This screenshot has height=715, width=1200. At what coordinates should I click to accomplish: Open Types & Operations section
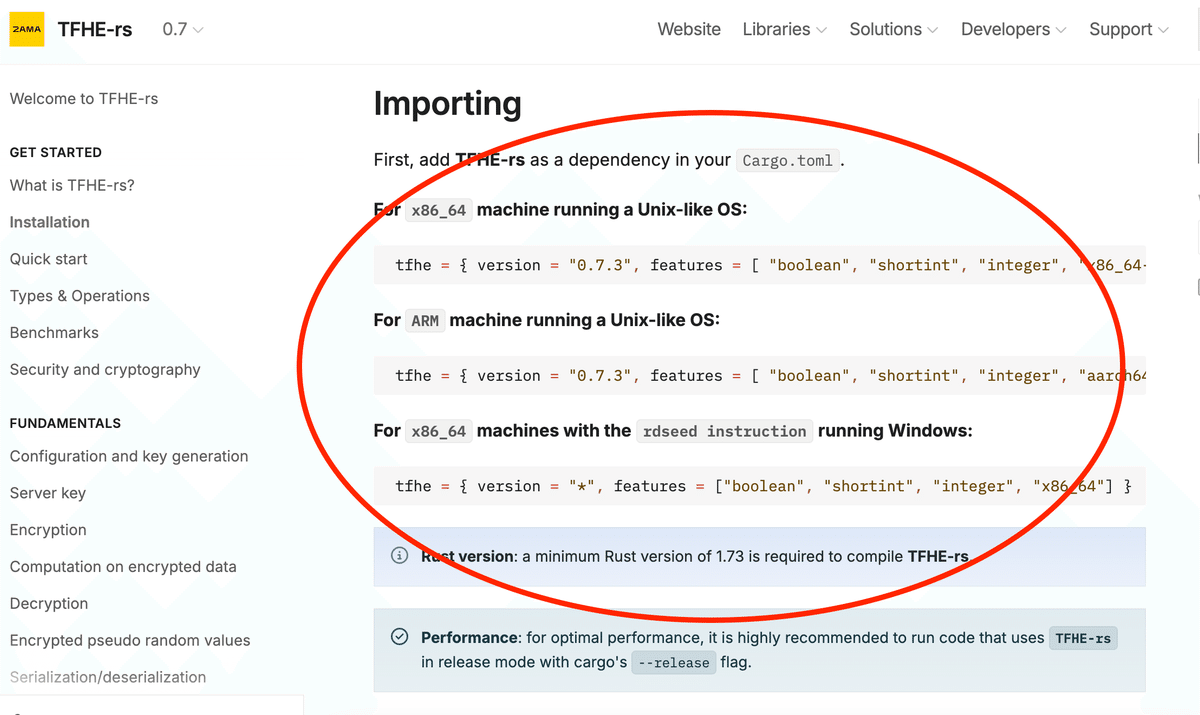click(x=80, y=296)
